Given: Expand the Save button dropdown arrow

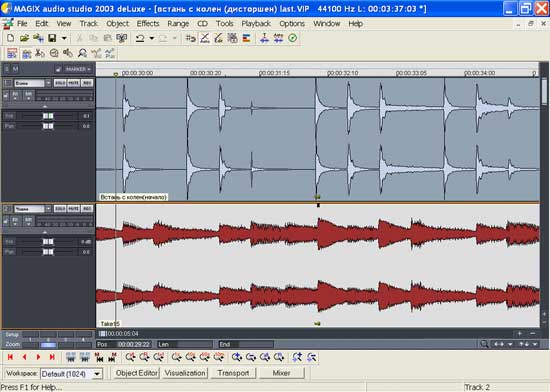Looking at the screenshot, I should (x=64, y=38).
